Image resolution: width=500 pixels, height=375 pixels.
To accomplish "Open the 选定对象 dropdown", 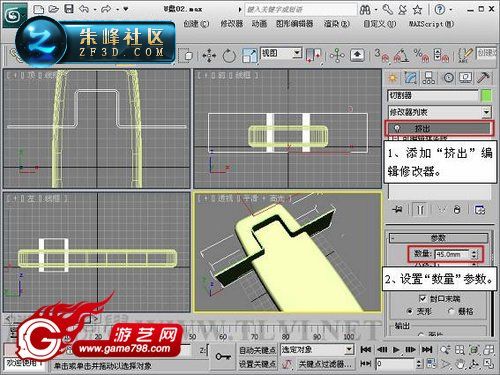I will [317, 349].
